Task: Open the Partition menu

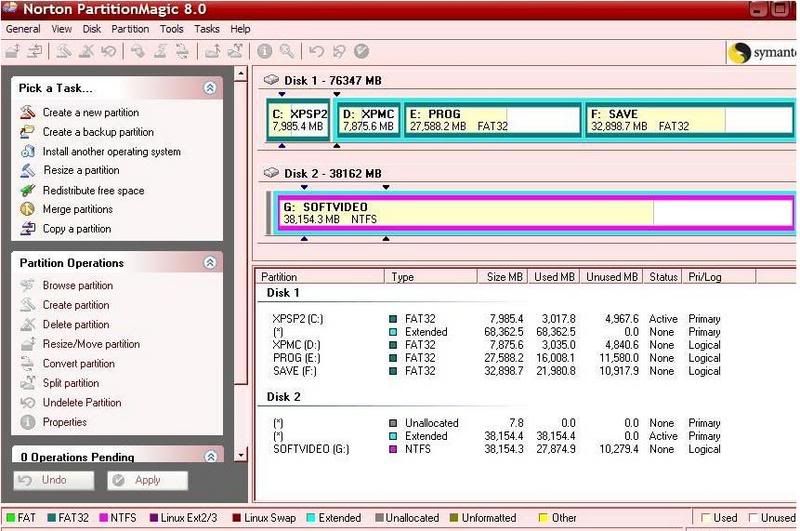Action: coord(130,29)
